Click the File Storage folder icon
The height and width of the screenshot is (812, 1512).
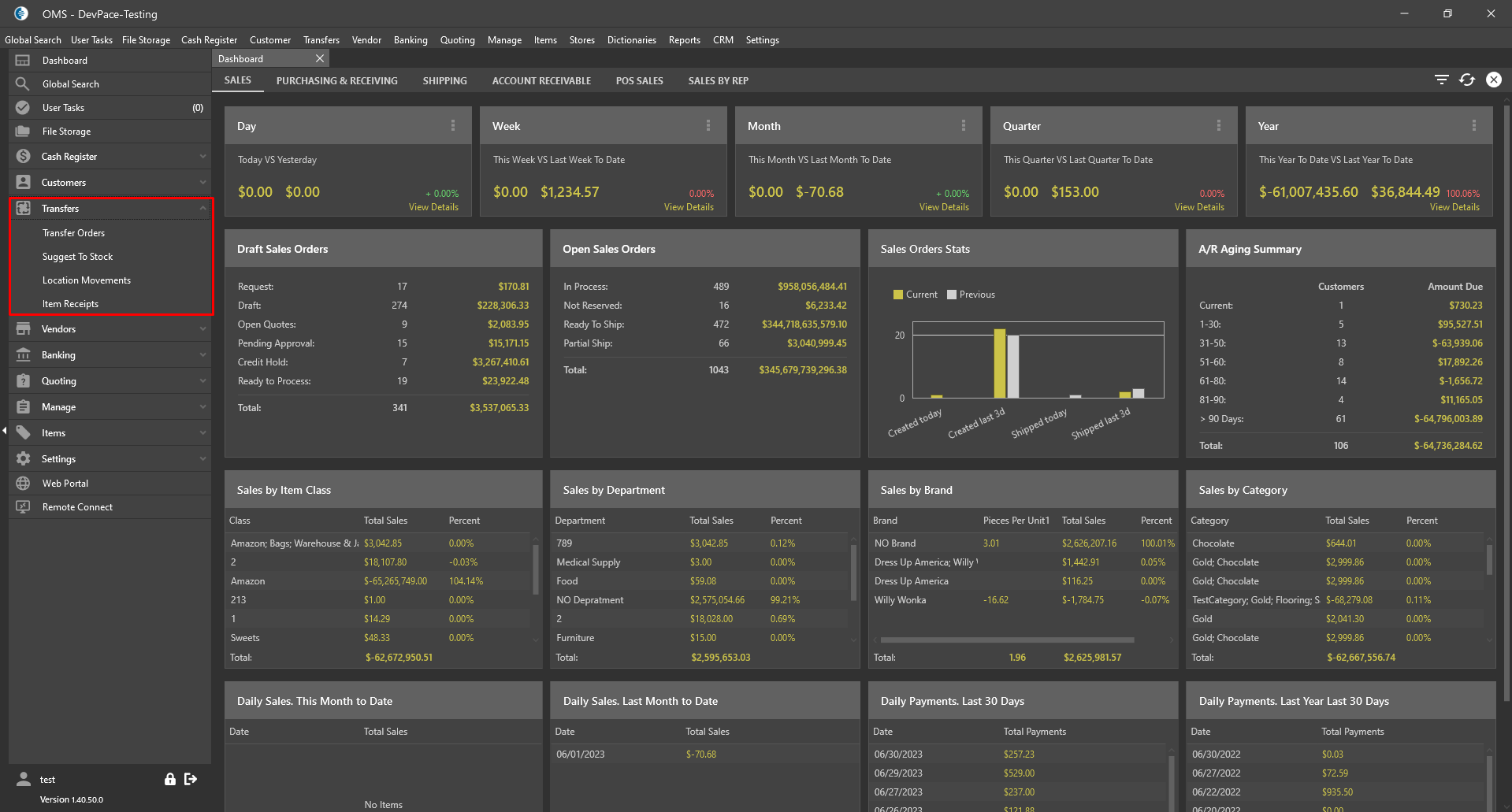click(x=23, y=132)
